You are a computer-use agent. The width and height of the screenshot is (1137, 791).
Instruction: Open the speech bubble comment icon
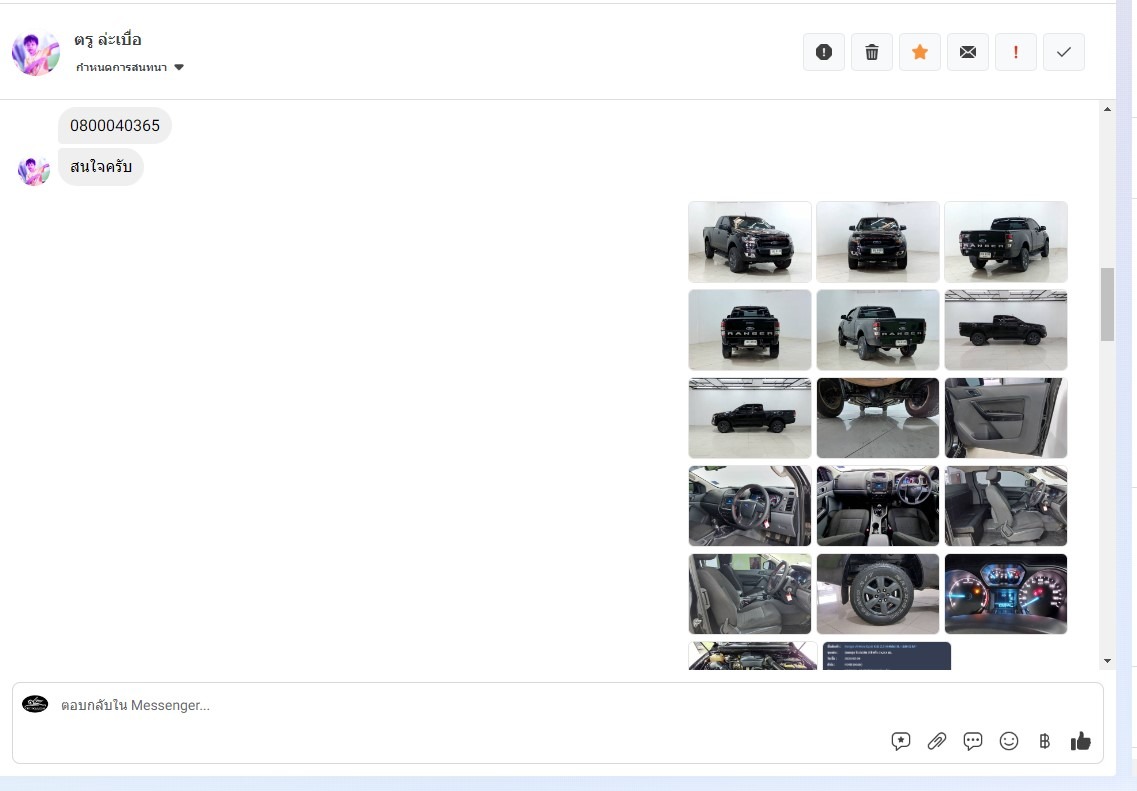(972, 741)
